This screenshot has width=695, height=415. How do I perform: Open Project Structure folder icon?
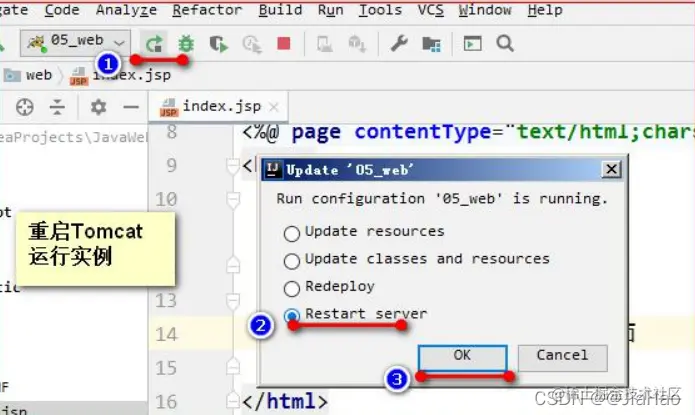click(x=431, y=44)
